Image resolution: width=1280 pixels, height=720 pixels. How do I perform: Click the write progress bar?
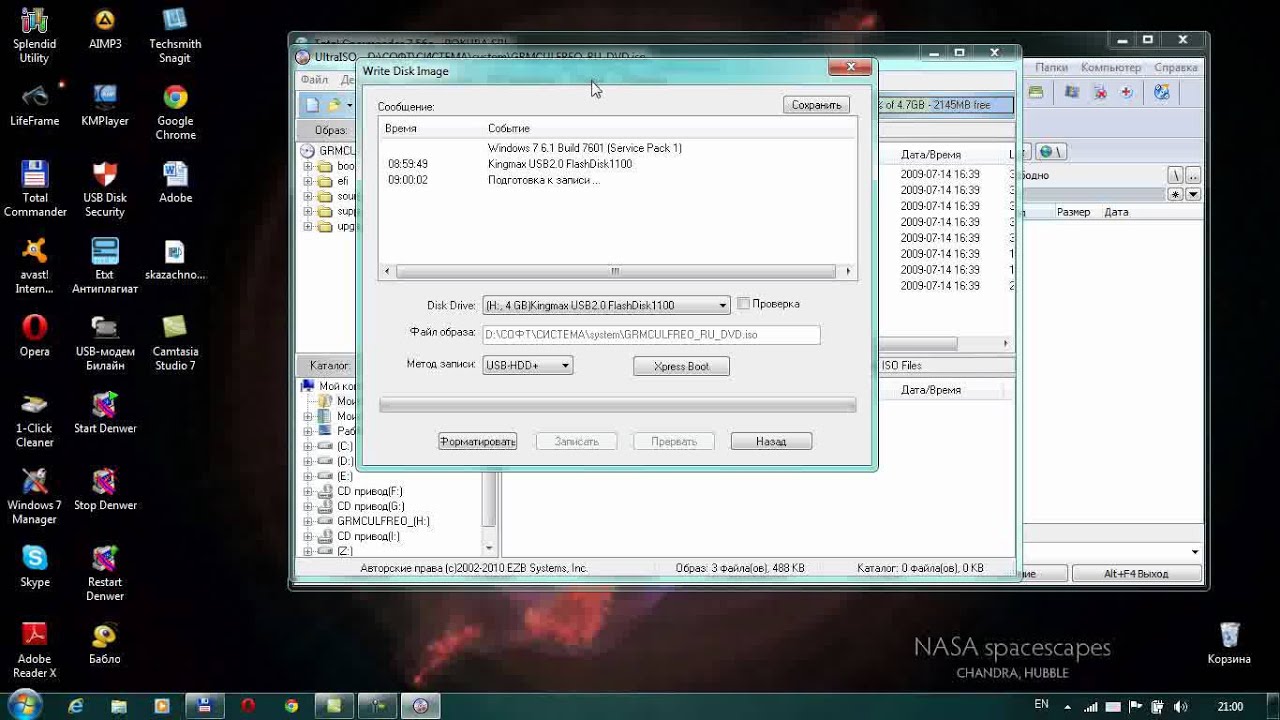(x=617, y=405)
